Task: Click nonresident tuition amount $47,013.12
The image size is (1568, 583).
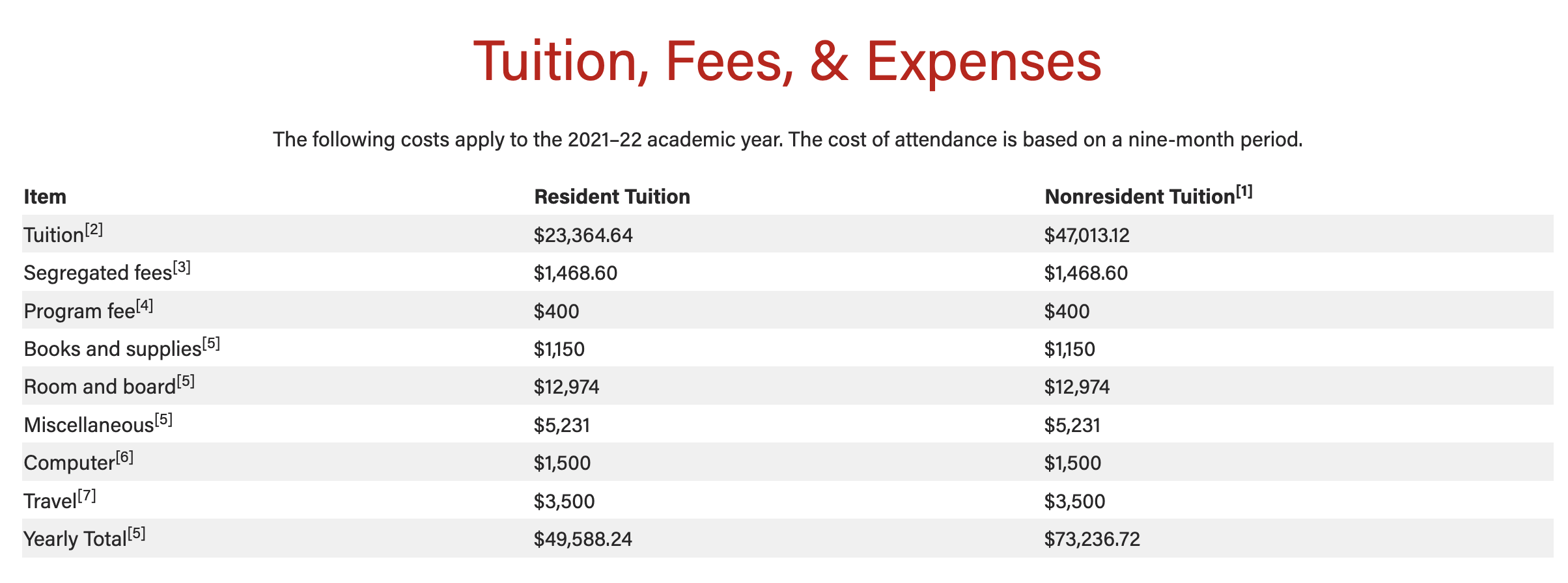Action: point(1086,235)
